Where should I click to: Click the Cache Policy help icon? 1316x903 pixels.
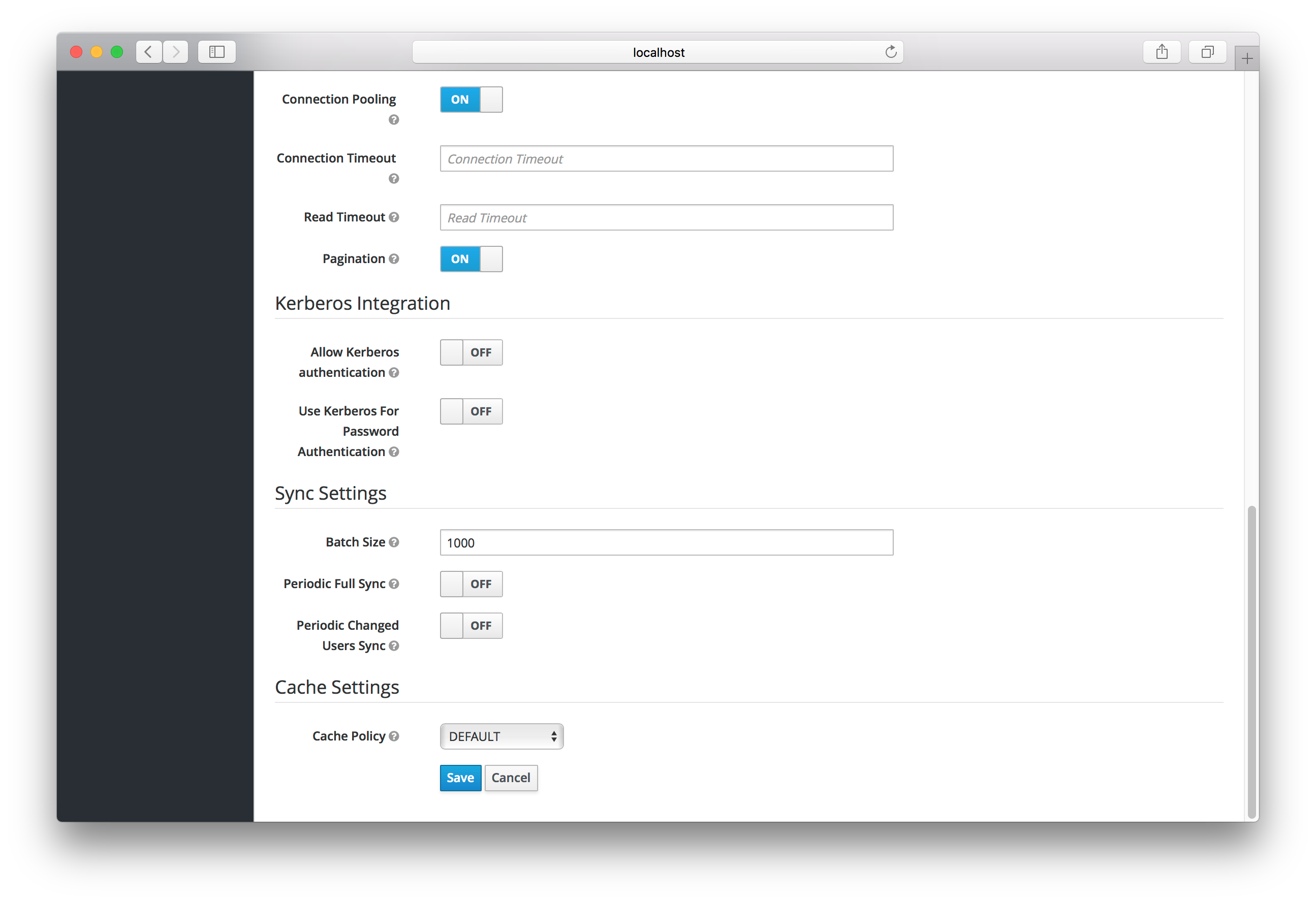coord(393,736)
